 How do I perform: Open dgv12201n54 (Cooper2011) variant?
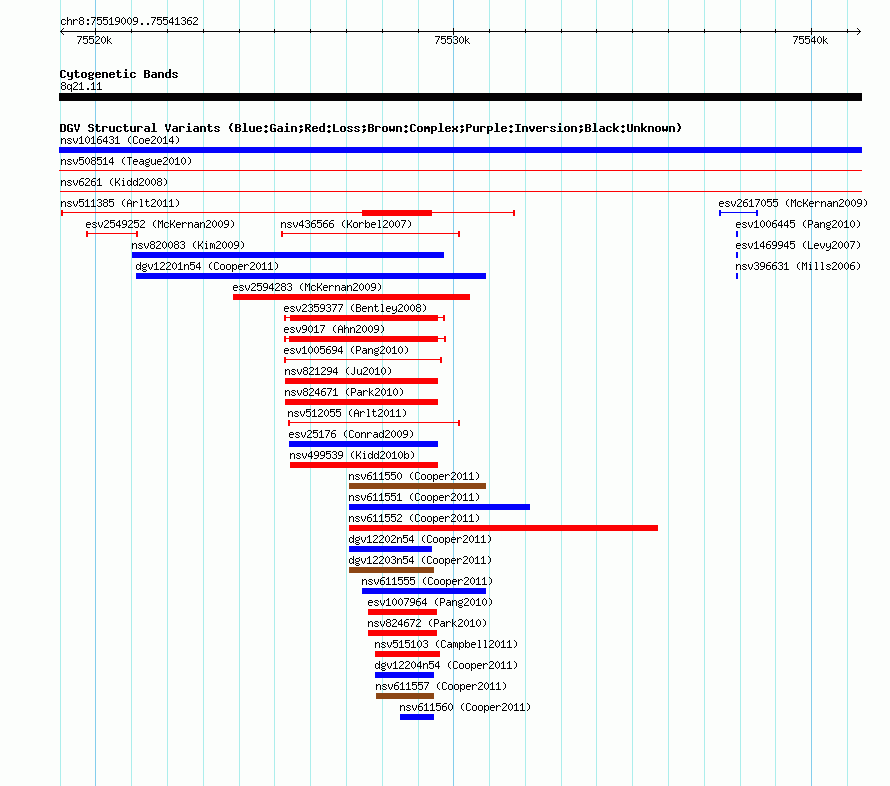pos(207,266)
